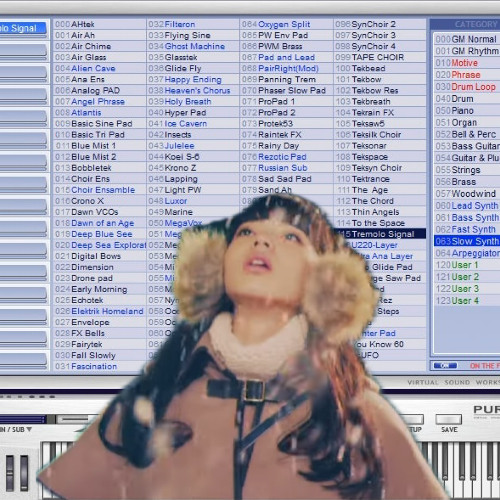Load preset 076 Rezotic Pad
The width and height of the screenshot is (500, 500).
[x=286, y=157]
